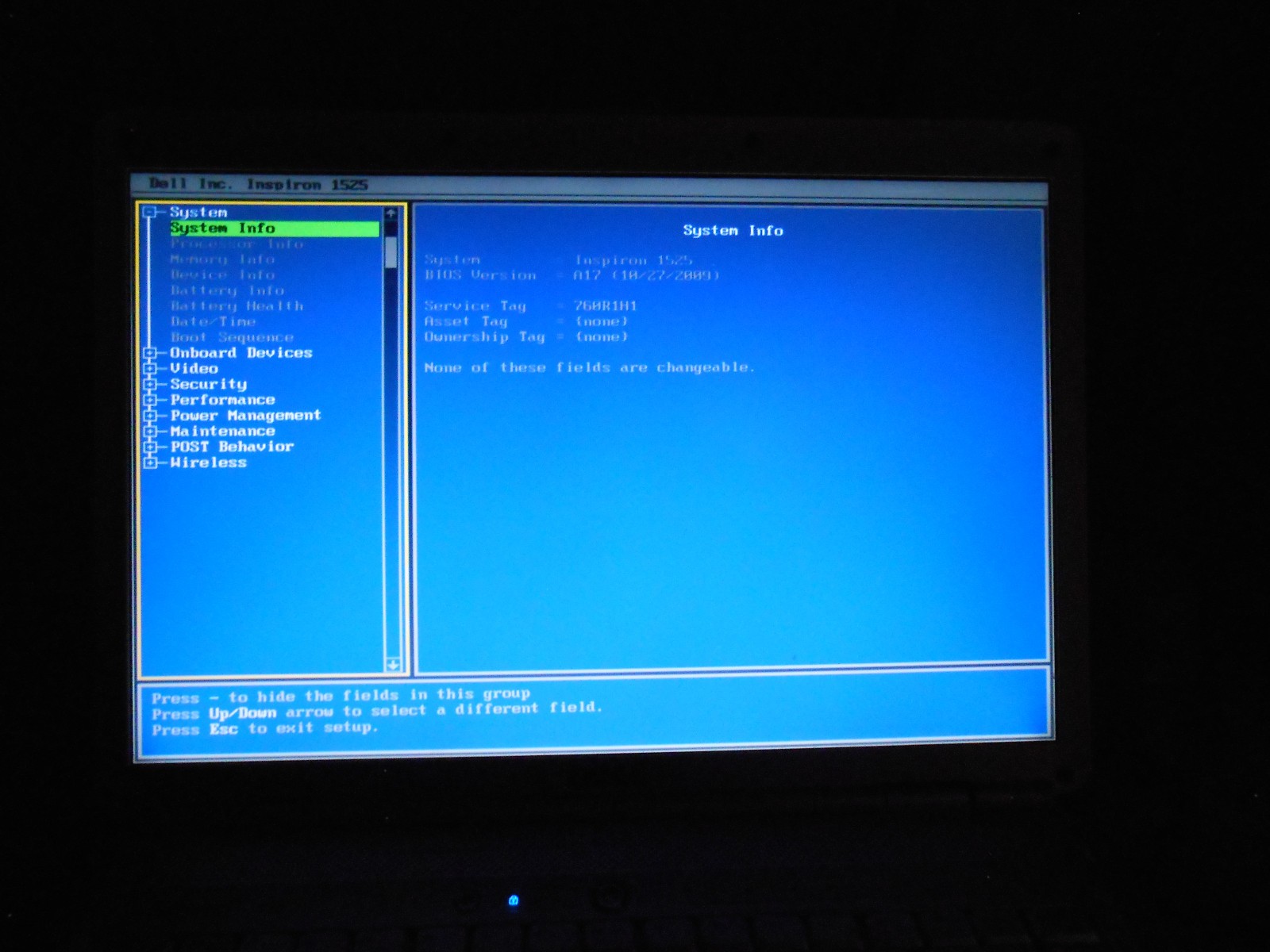
Task: Expand the Video group plus box
Action: (x=149, y=368)
